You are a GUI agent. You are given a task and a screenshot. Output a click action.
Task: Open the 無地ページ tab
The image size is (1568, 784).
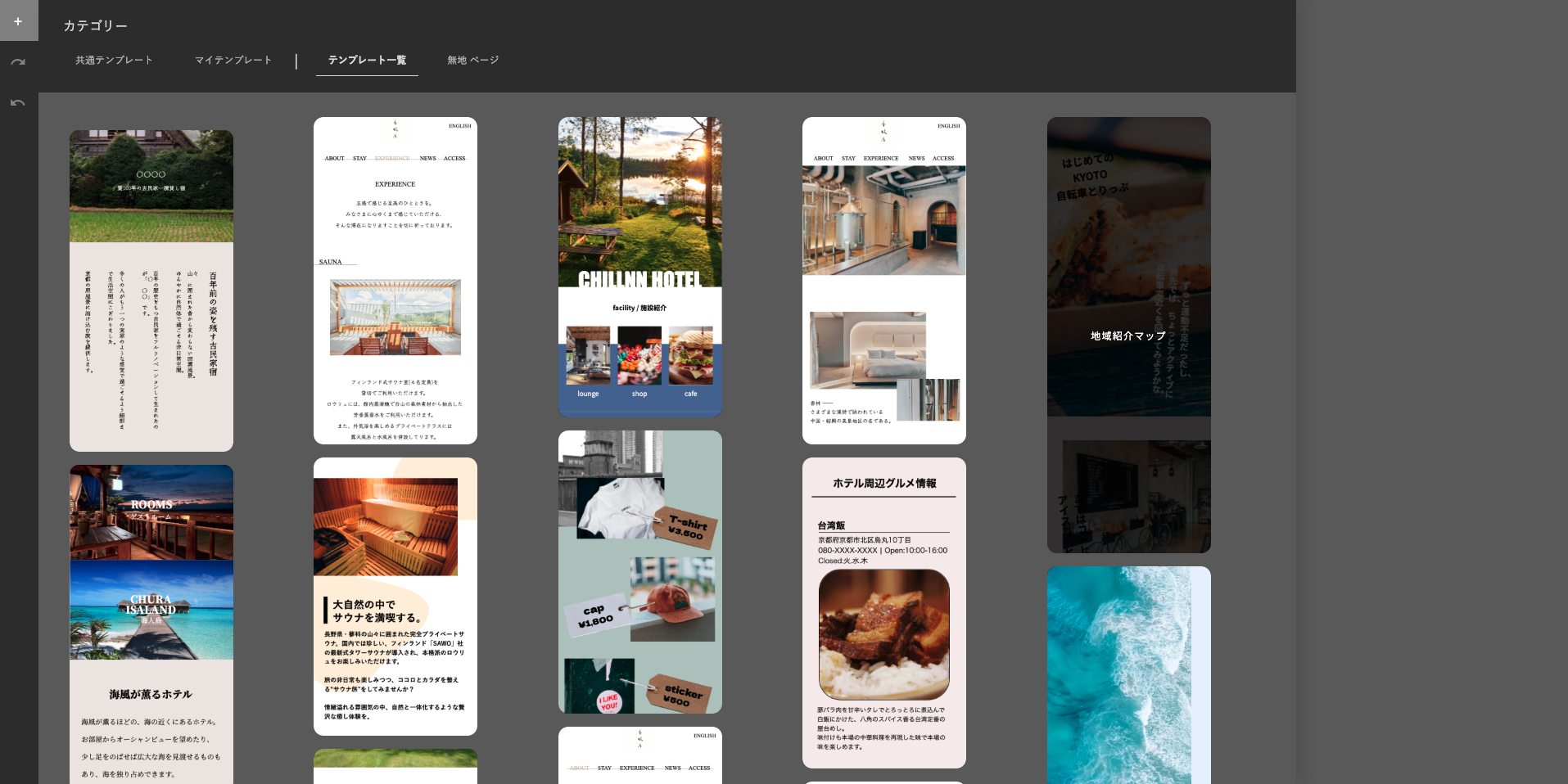(x=472, y=61)
